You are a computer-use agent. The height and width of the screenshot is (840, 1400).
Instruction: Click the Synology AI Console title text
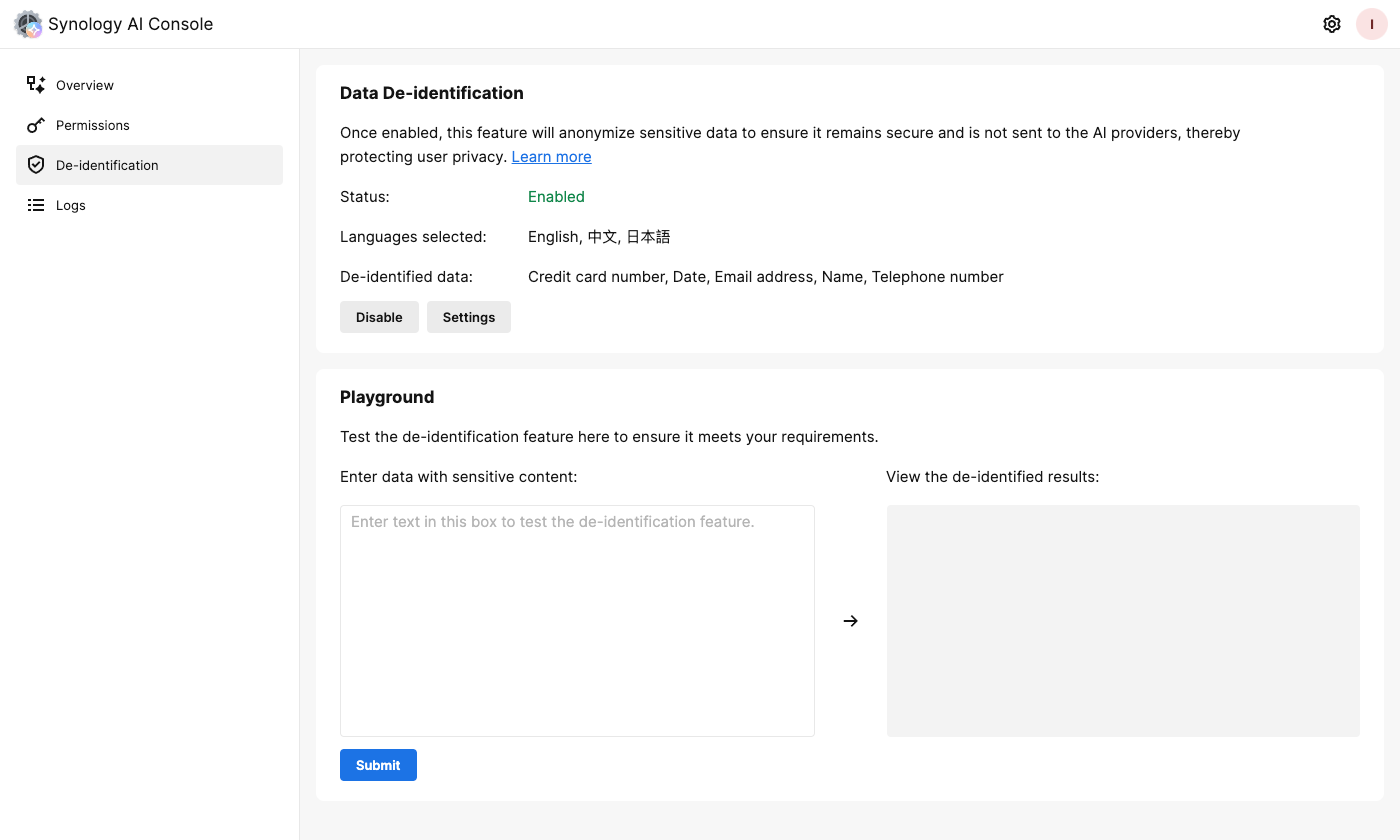coord(130,24)
